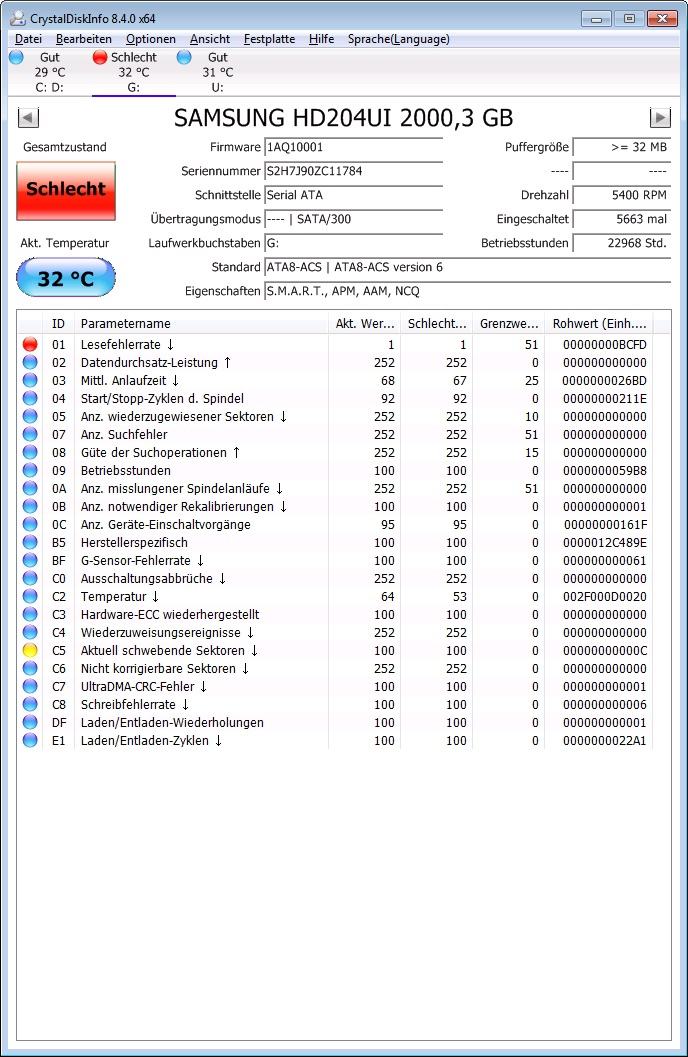This screenshot has height=1057, width=688.
Task: Click the Grenzwe... column header
Action: click(x=509, y=324)
